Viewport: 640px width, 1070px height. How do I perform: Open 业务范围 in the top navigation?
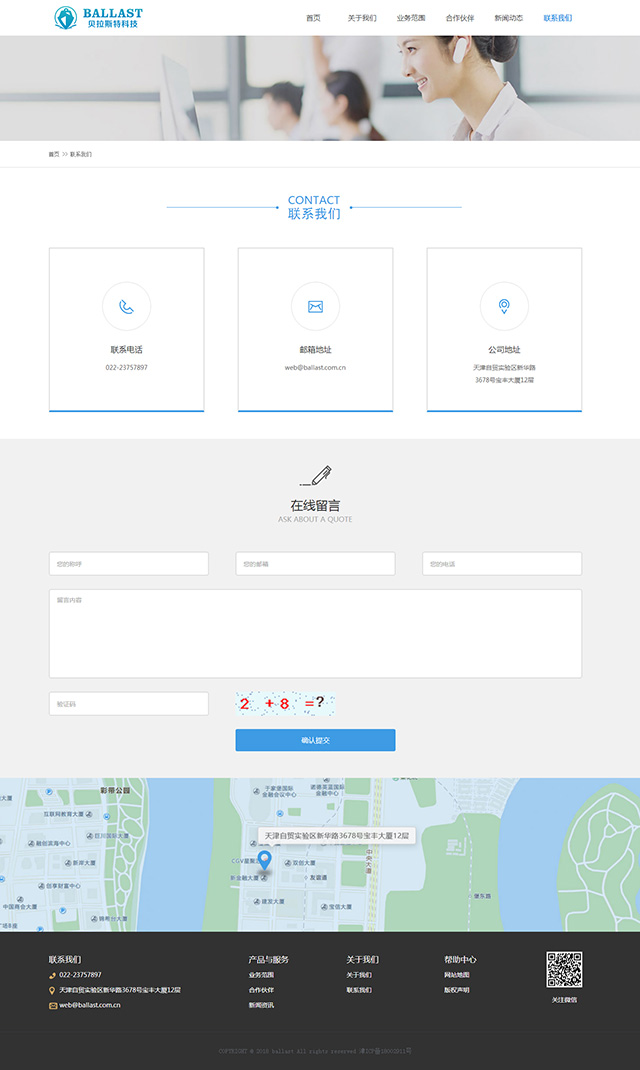pos(411,18)
